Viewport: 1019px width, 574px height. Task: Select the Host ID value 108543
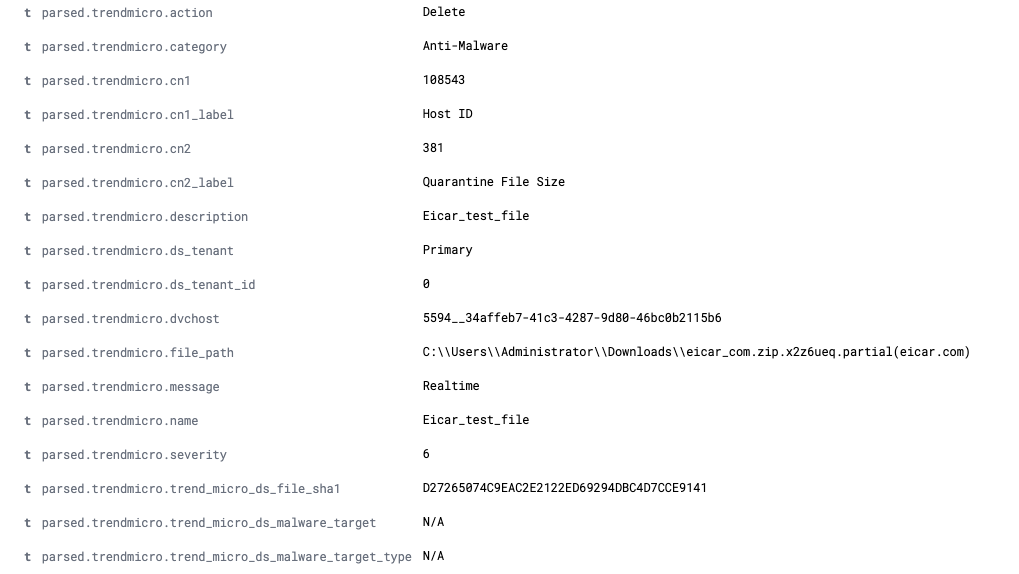(x=444, y=80)
